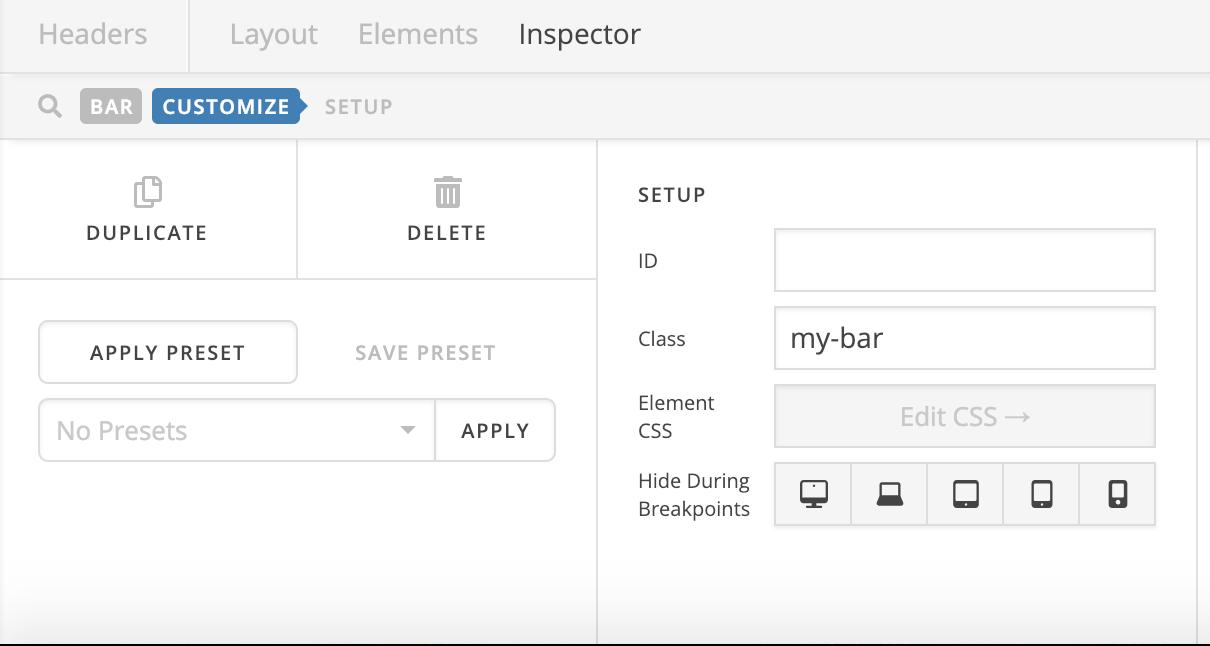Go to SETUP breadcrumb item
The width and height of the screenshot is (1210, 646).
[358, 106]
